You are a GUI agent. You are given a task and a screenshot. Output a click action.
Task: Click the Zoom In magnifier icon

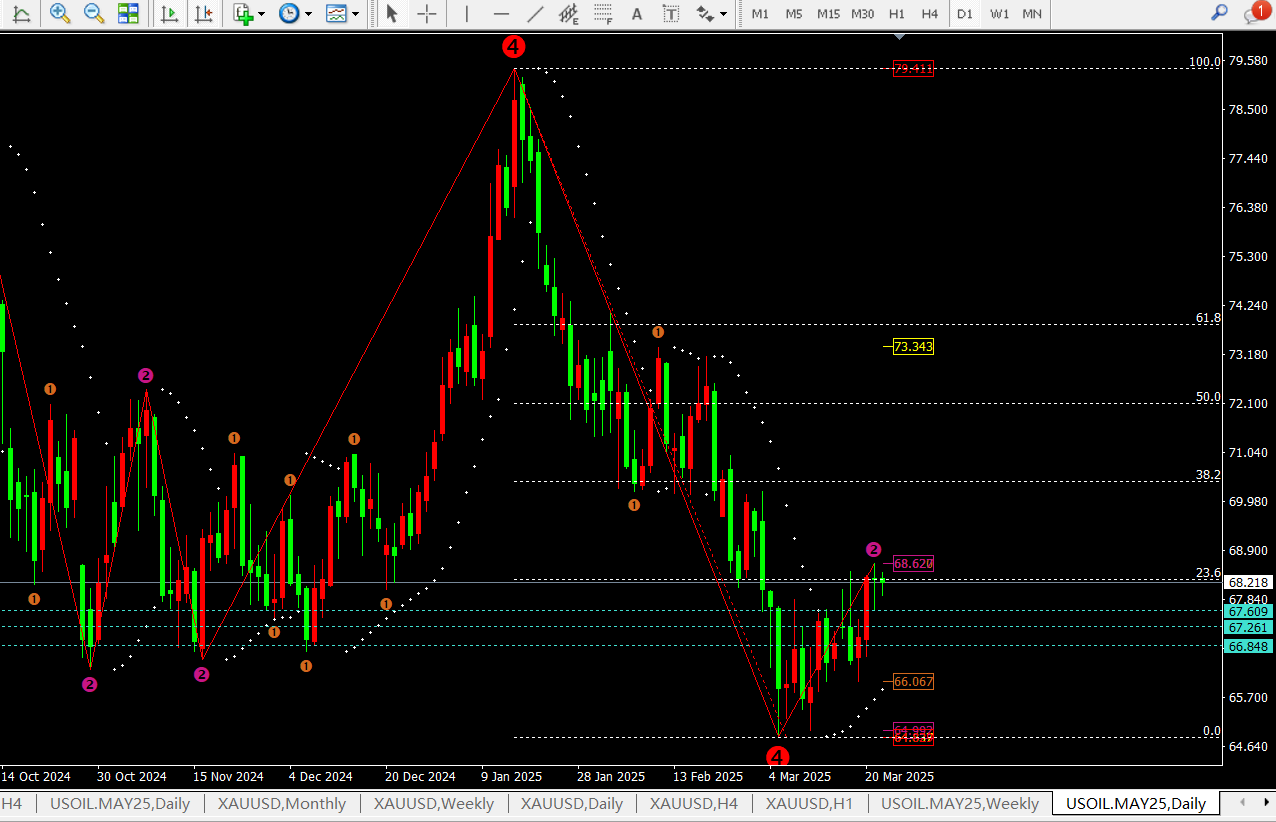point(60,14)
